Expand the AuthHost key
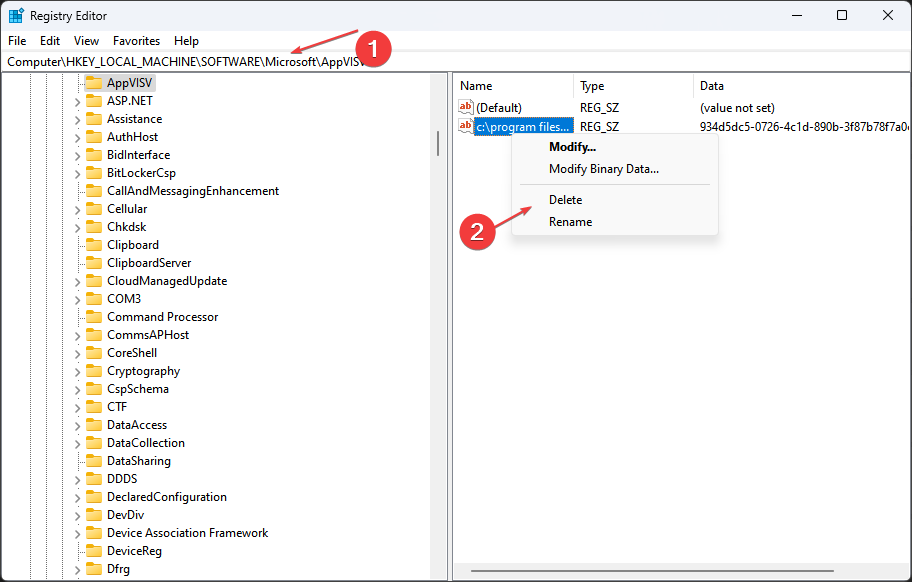 [77, 138]
